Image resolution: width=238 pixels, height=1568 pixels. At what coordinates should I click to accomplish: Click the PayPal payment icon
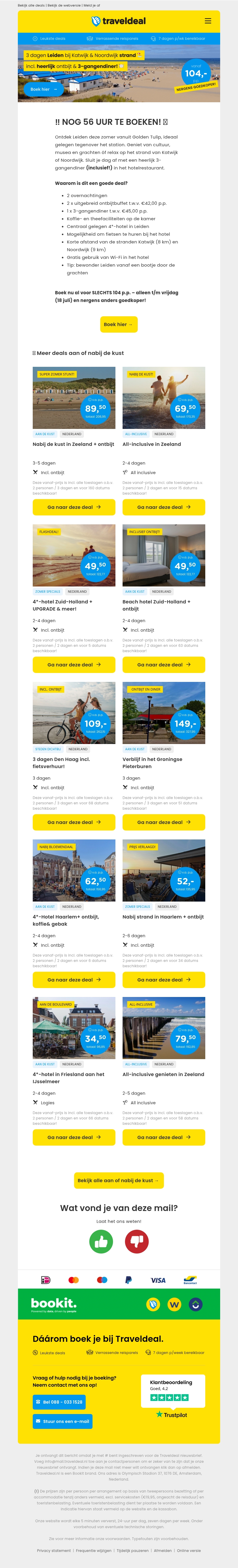(129, 1280)
